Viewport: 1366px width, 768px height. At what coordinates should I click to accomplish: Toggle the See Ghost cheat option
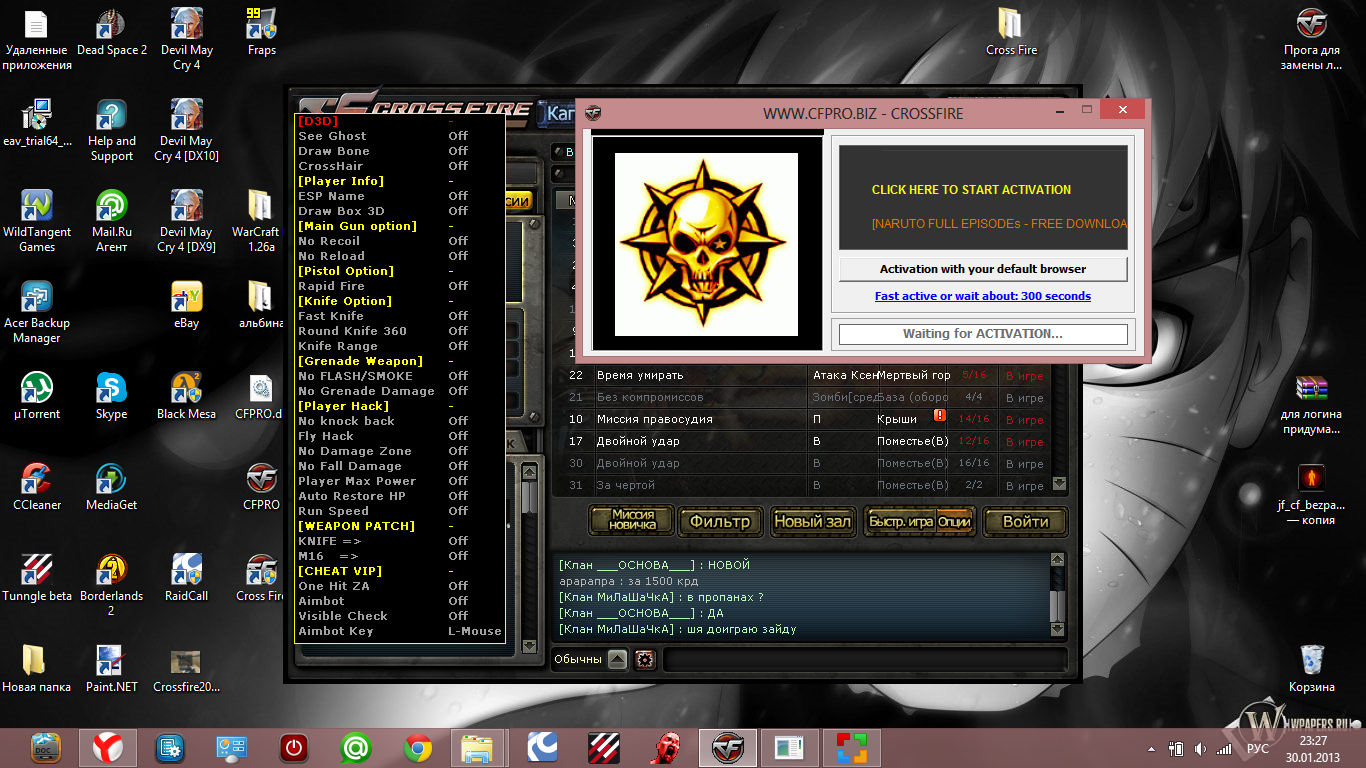[x=400, y=136]
